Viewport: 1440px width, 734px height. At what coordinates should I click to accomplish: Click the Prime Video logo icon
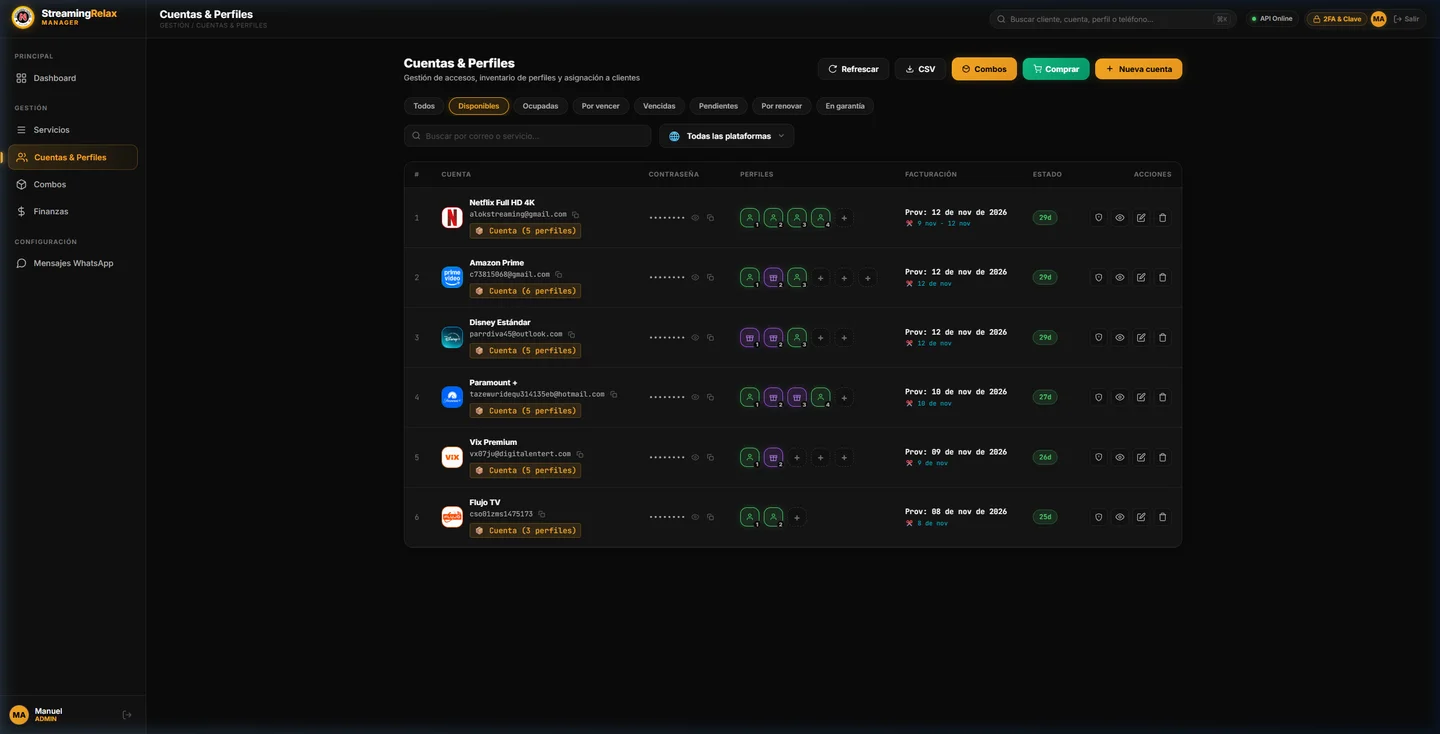tap(452, 278)
